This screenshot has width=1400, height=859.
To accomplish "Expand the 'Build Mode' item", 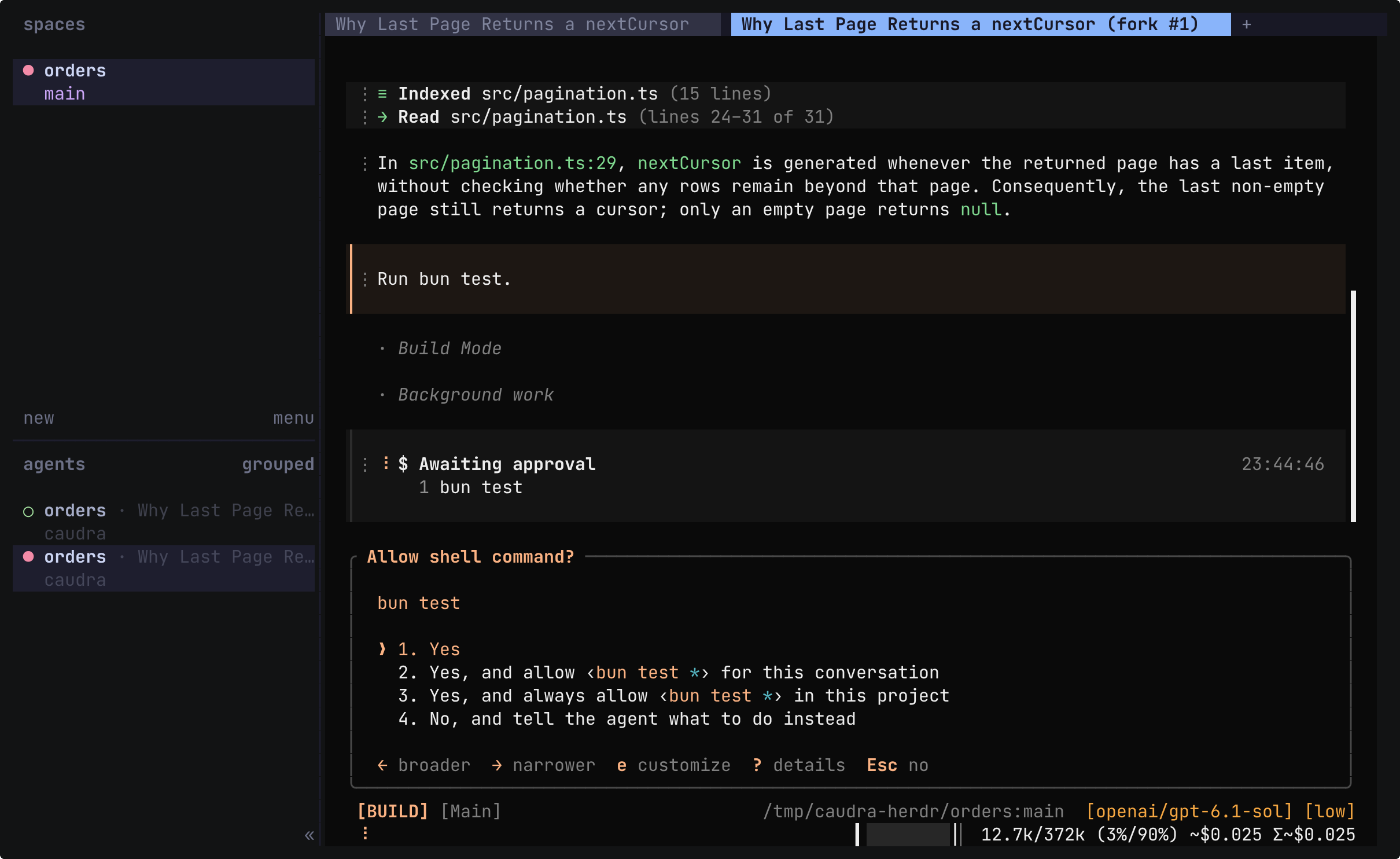I will [450, 348].
